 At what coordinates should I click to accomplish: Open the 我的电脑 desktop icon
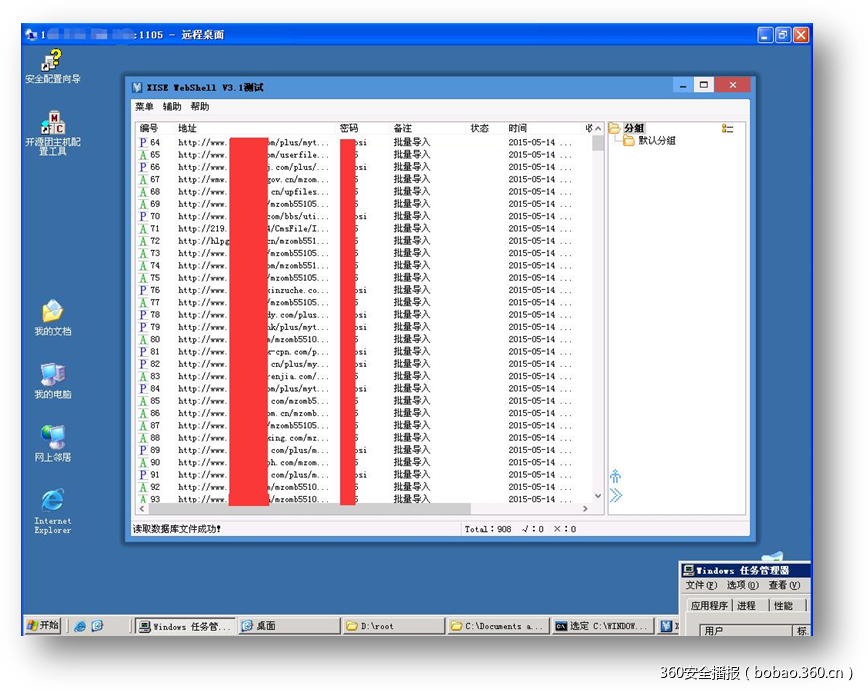tap(53, 376)
